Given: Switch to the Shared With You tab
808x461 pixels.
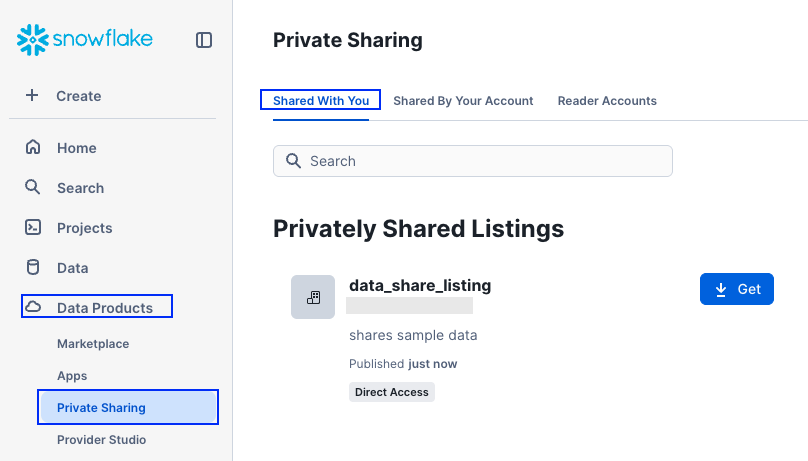Looking at the screenshot, I should [x=321, y=100].
